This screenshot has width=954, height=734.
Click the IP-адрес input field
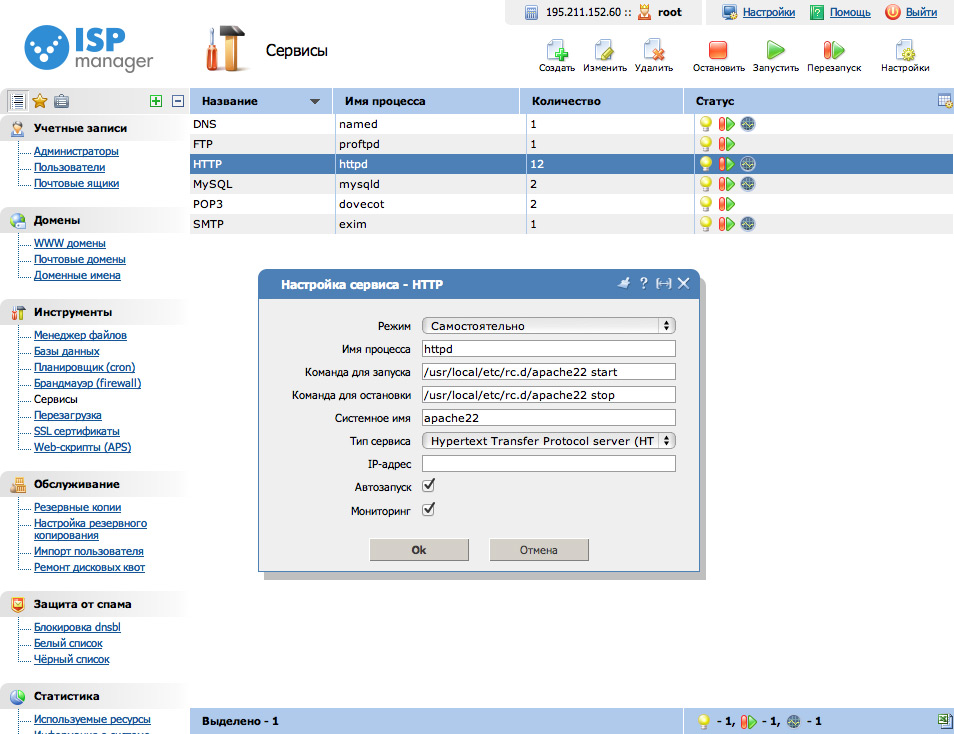click(x=548, y=464)
